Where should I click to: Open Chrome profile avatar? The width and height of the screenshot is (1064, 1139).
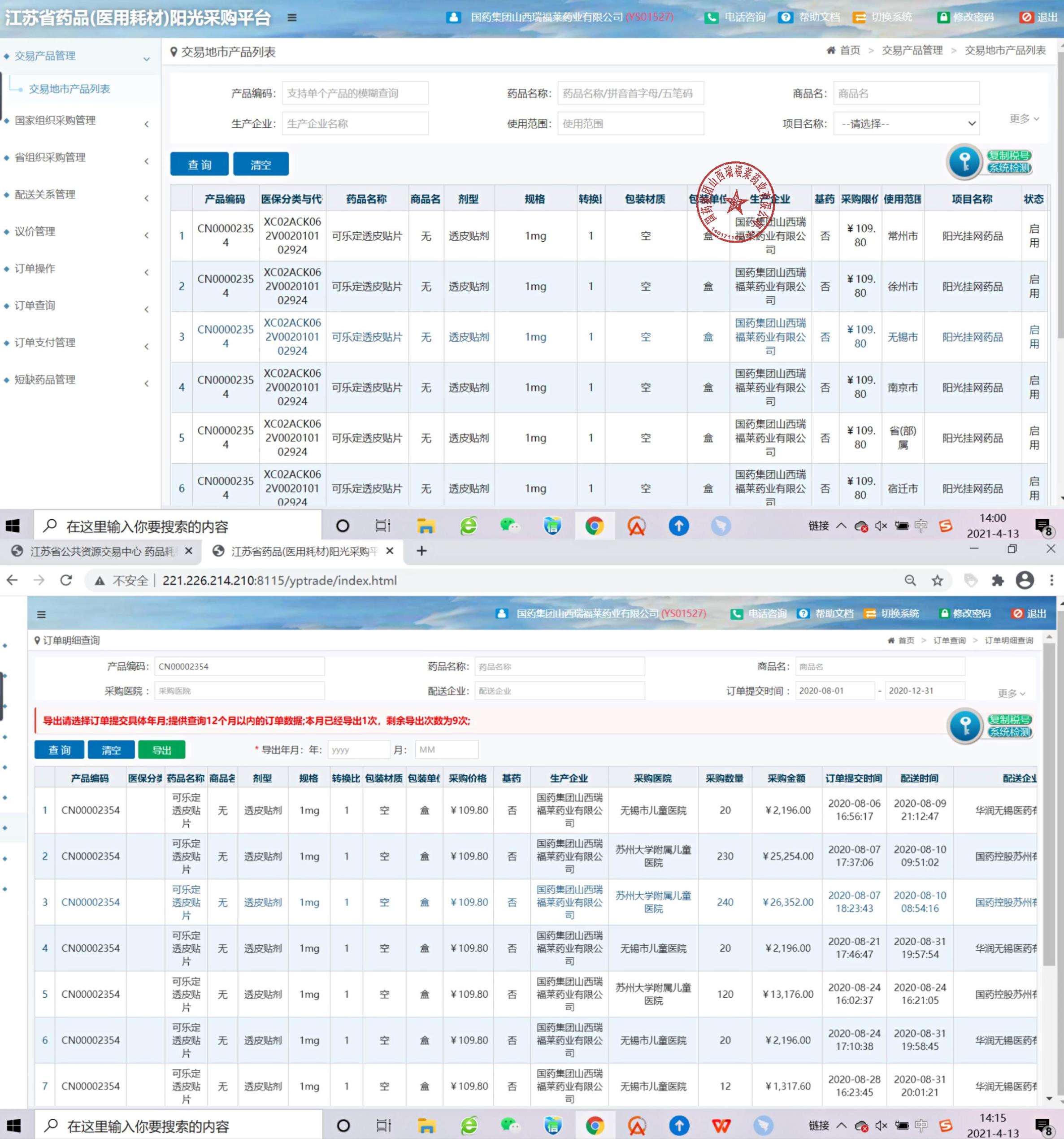coord(1025,580)
